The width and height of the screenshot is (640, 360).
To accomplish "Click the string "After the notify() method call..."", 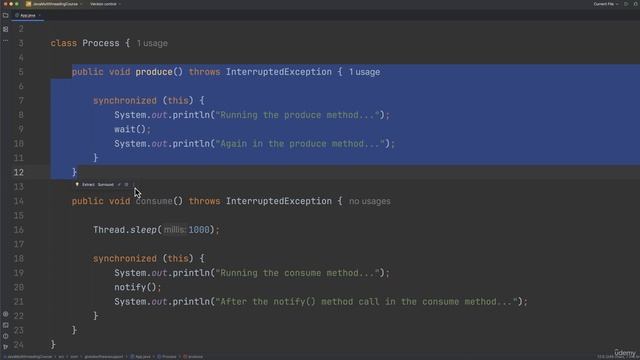I will 367,302.
